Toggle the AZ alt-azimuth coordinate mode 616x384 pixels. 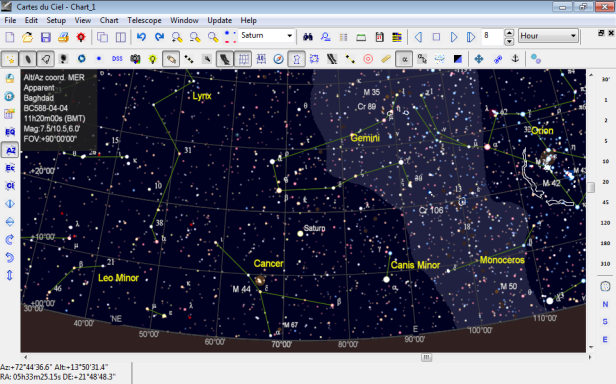(10, 150)
